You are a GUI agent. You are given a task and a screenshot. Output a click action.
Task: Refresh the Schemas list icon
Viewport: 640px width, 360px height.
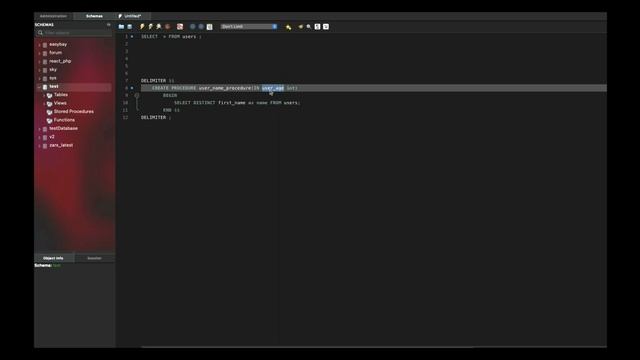[x=109, y=24]
